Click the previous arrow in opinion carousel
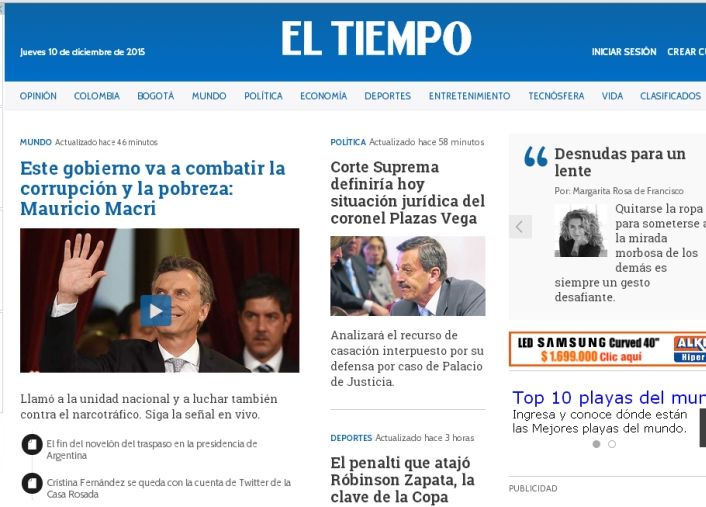Image resolution: width=706 pixels, height=507 pixels. (520, 226)
